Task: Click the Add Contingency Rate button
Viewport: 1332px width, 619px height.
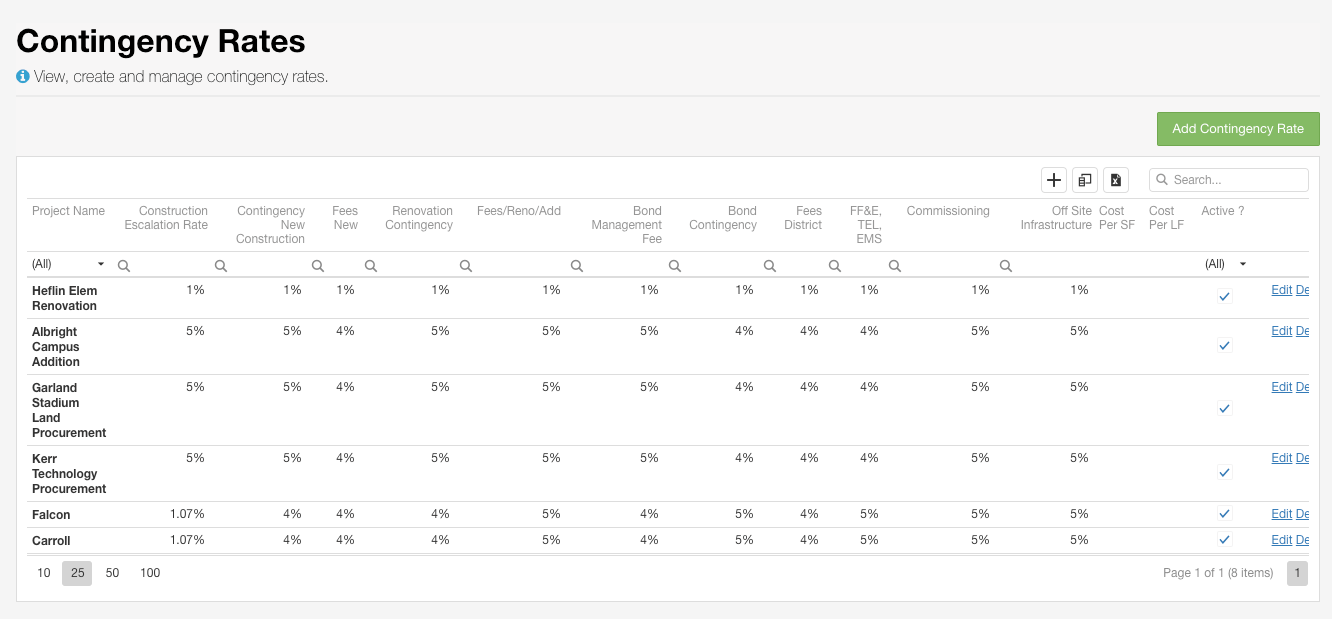Action: [1238, 128]
